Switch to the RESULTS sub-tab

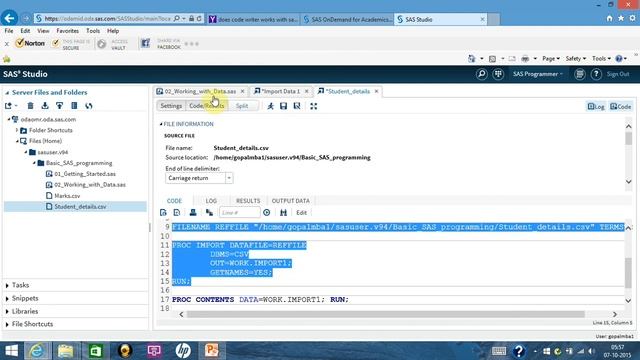(x=248, y=201)
